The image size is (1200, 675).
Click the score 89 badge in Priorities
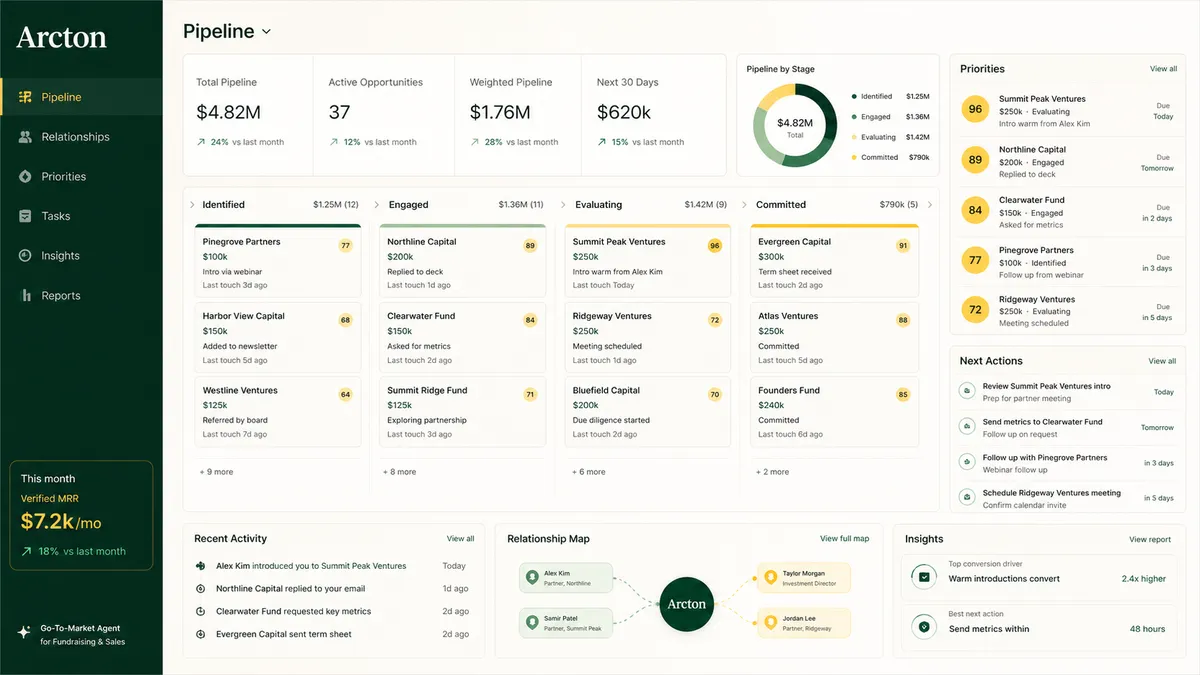(x=975, y=160)
